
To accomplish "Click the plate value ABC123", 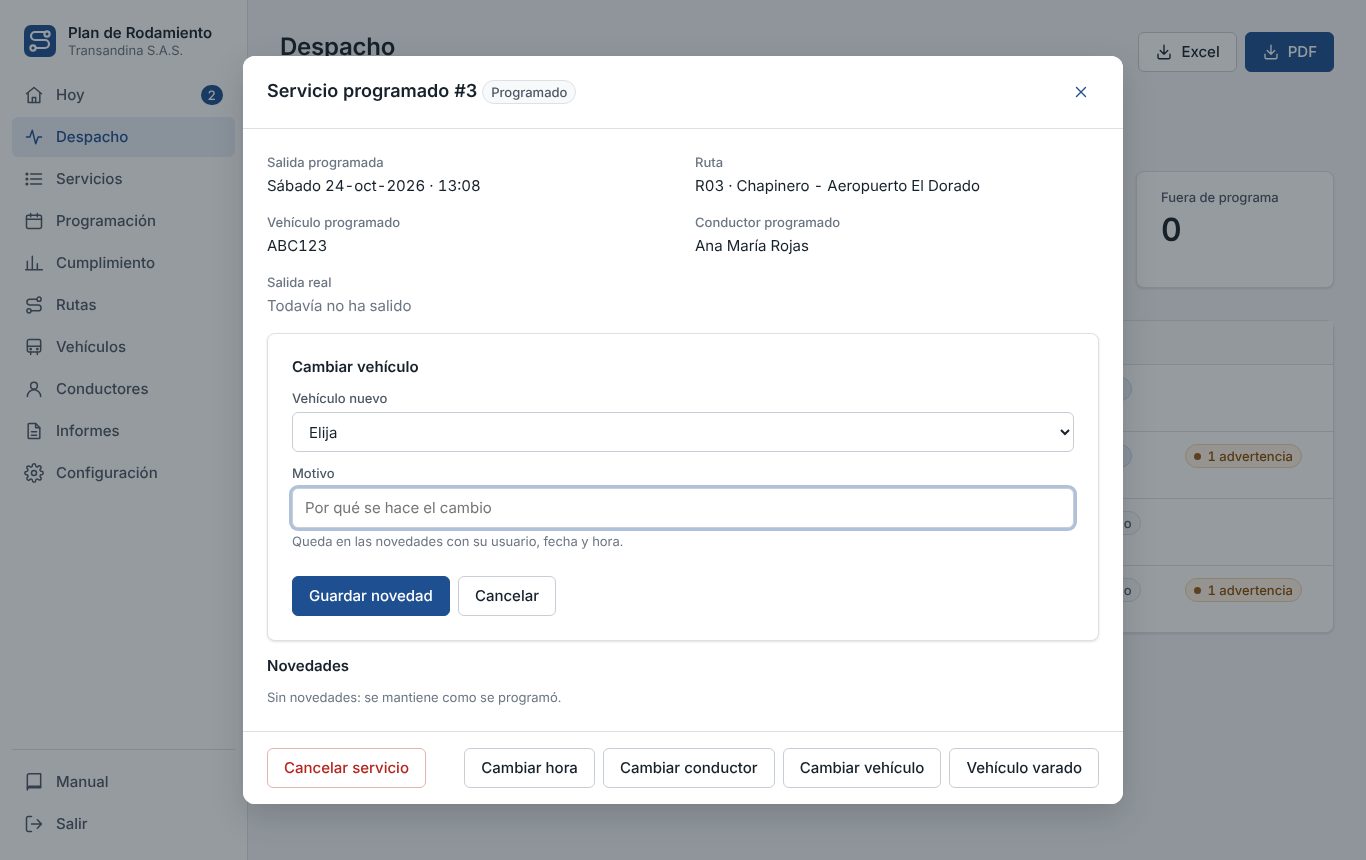I will [297, 246].
